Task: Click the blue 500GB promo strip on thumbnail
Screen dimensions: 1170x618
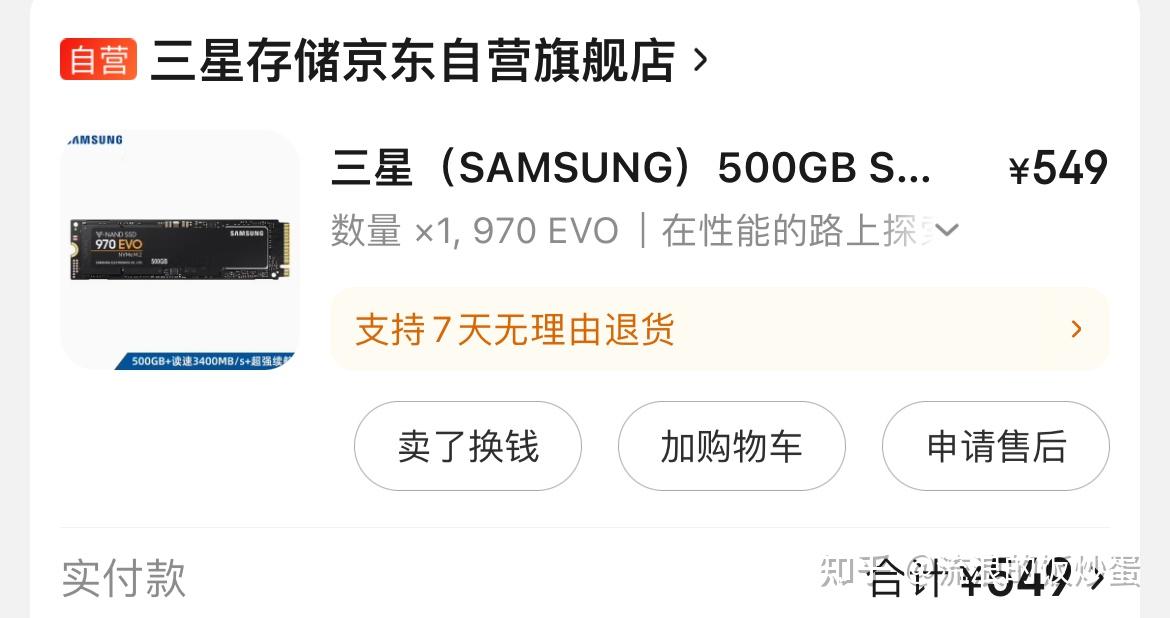Action: pos(206,360)
